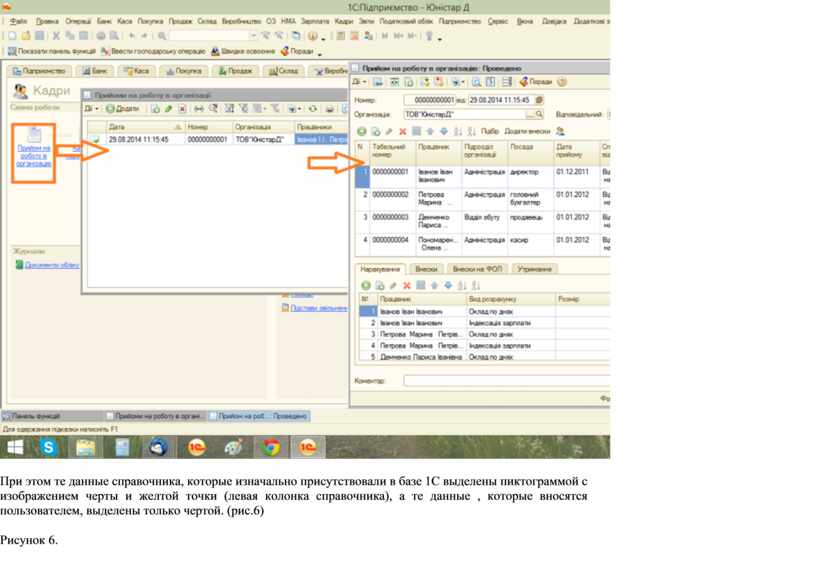The height and width of the screenshot is (563, 816).
Task: Click Швидке освоєння button
Action: click(243, 52)
